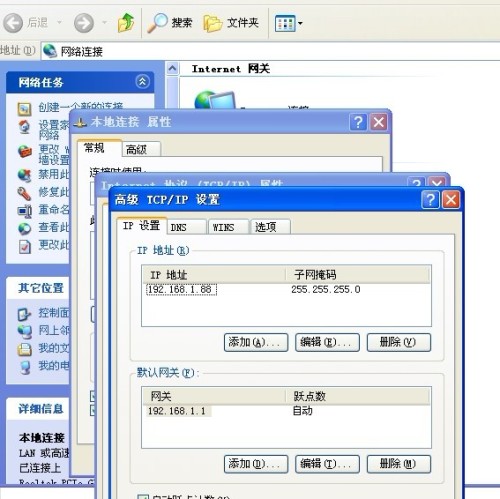500x499 pixels.
Task: Click the view connection status (查看) icon
Action: click(x=24, y=229)
